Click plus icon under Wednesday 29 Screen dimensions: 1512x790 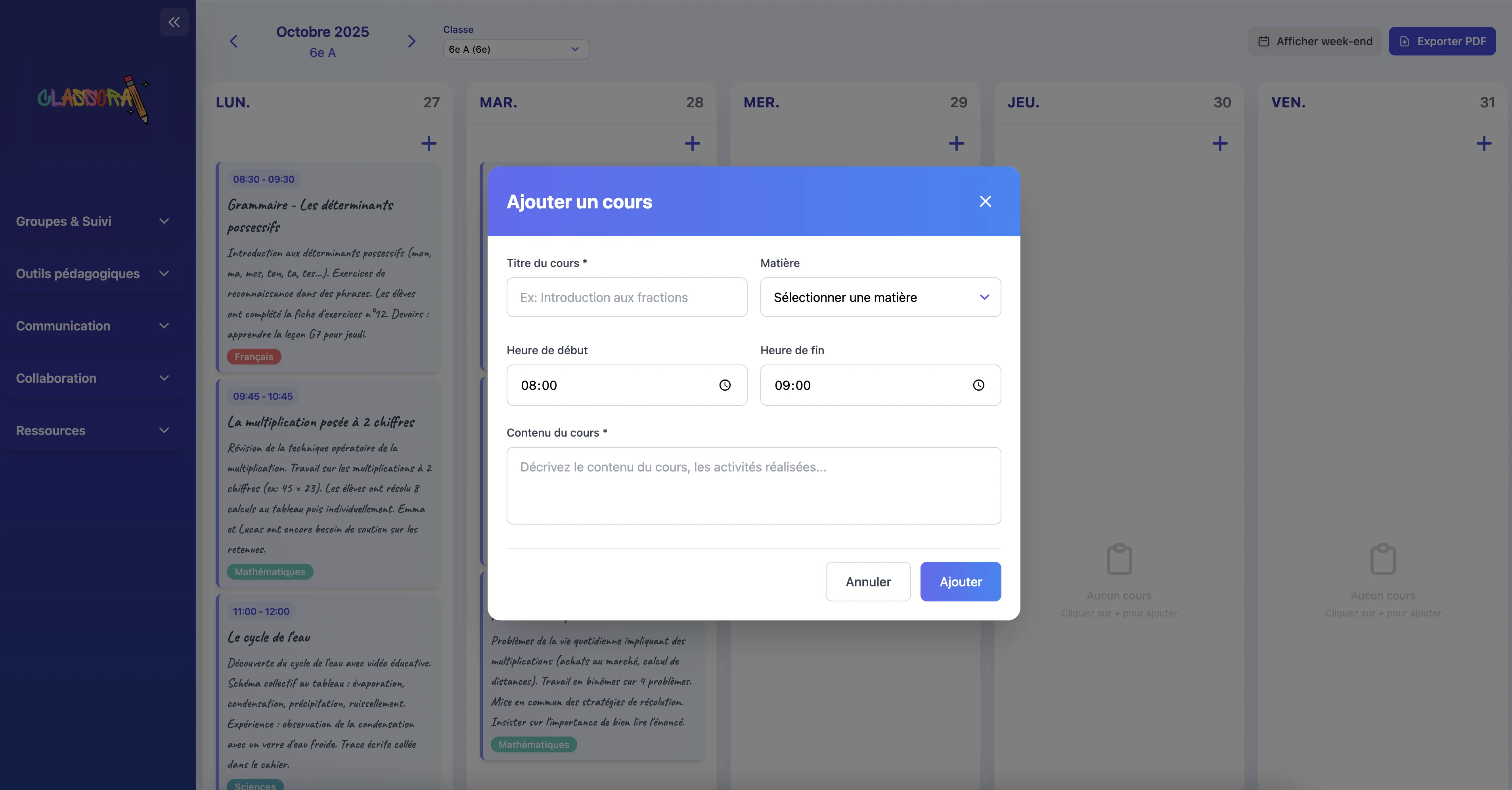956,143
